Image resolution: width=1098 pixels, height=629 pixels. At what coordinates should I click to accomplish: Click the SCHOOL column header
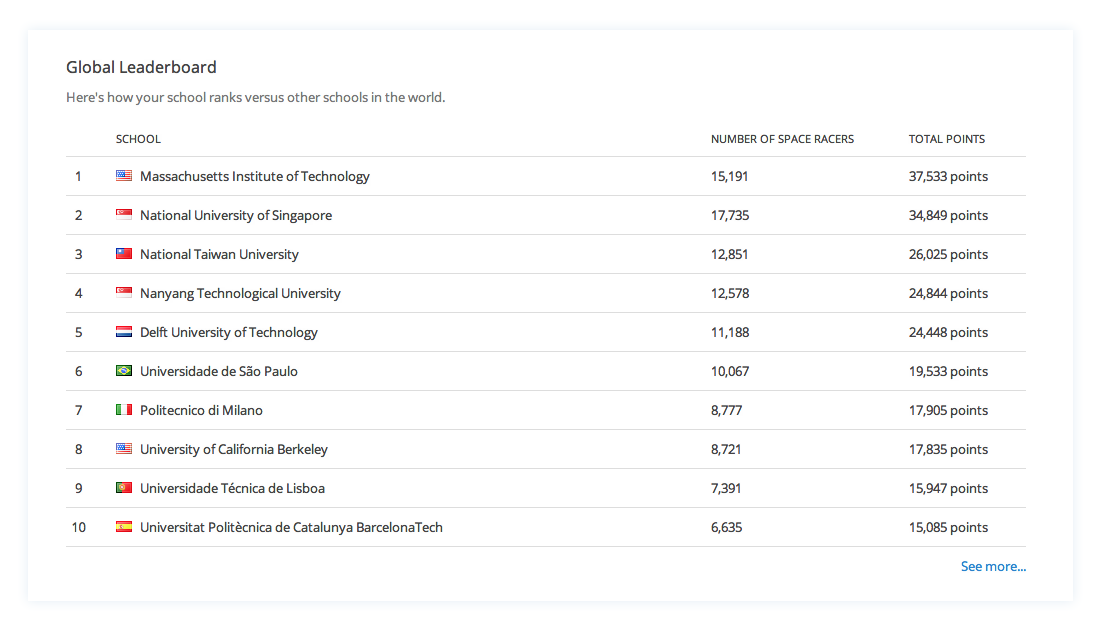[138, 139]
